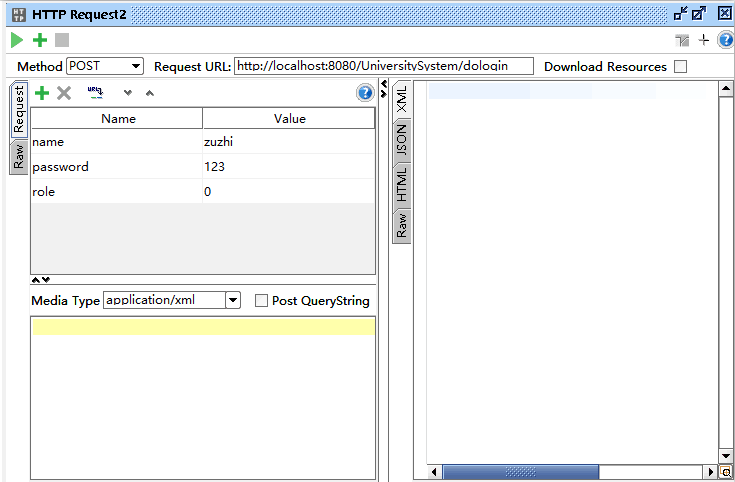Close the HTTP Request2 window
The height and width of the screenshot is (482, 735).
click(725, 14)
